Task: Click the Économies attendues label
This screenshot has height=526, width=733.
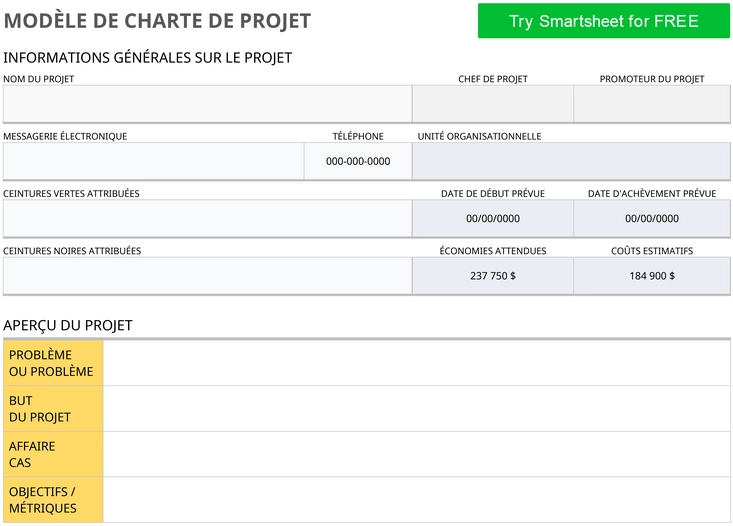Action: (493, 251)
